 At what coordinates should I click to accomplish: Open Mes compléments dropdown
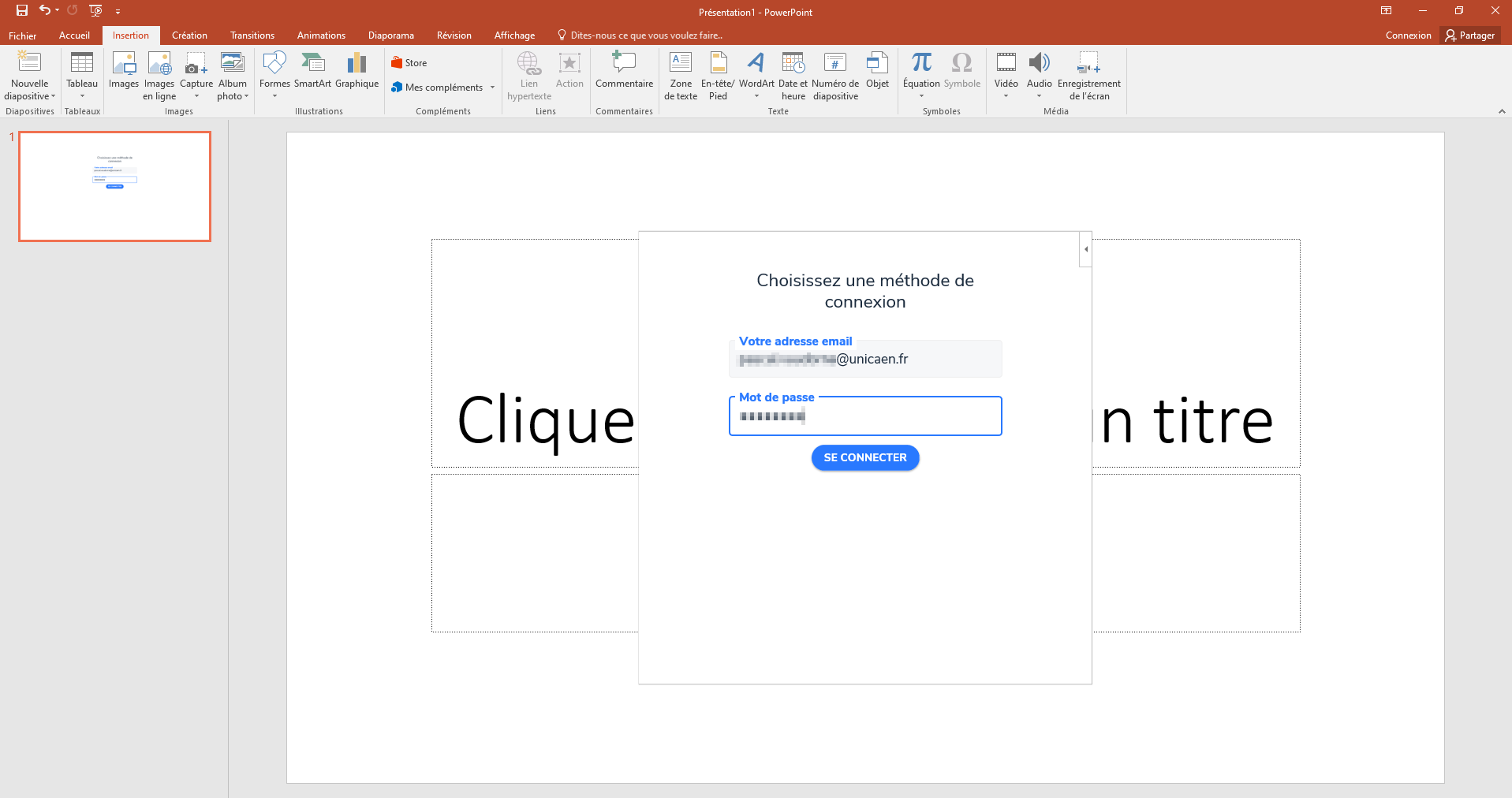click(x=492, y=88)
